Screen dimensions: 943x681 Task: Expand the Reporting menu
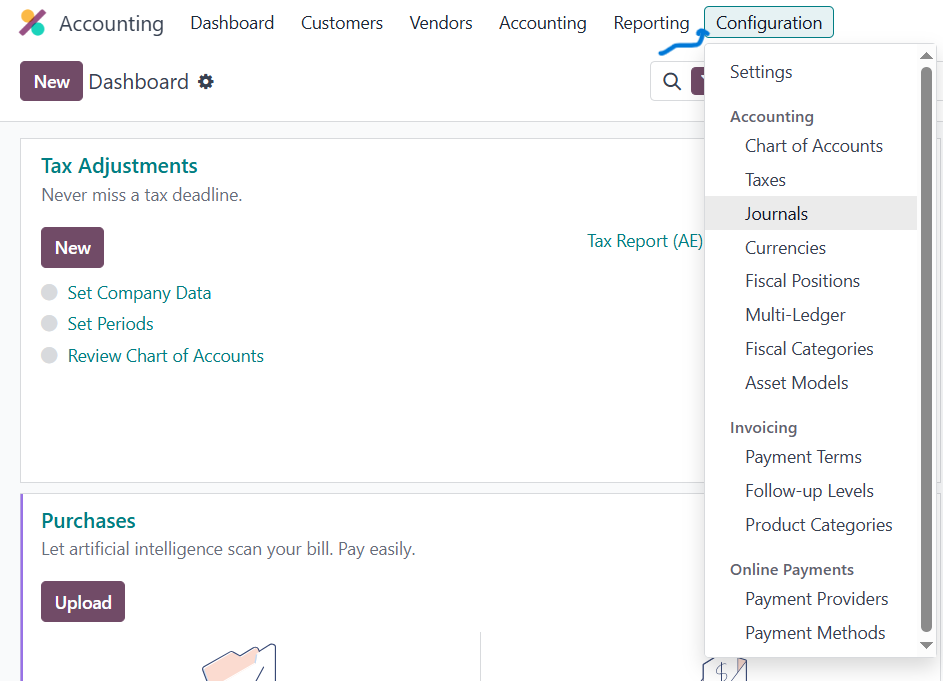click(x=651, y=23)
